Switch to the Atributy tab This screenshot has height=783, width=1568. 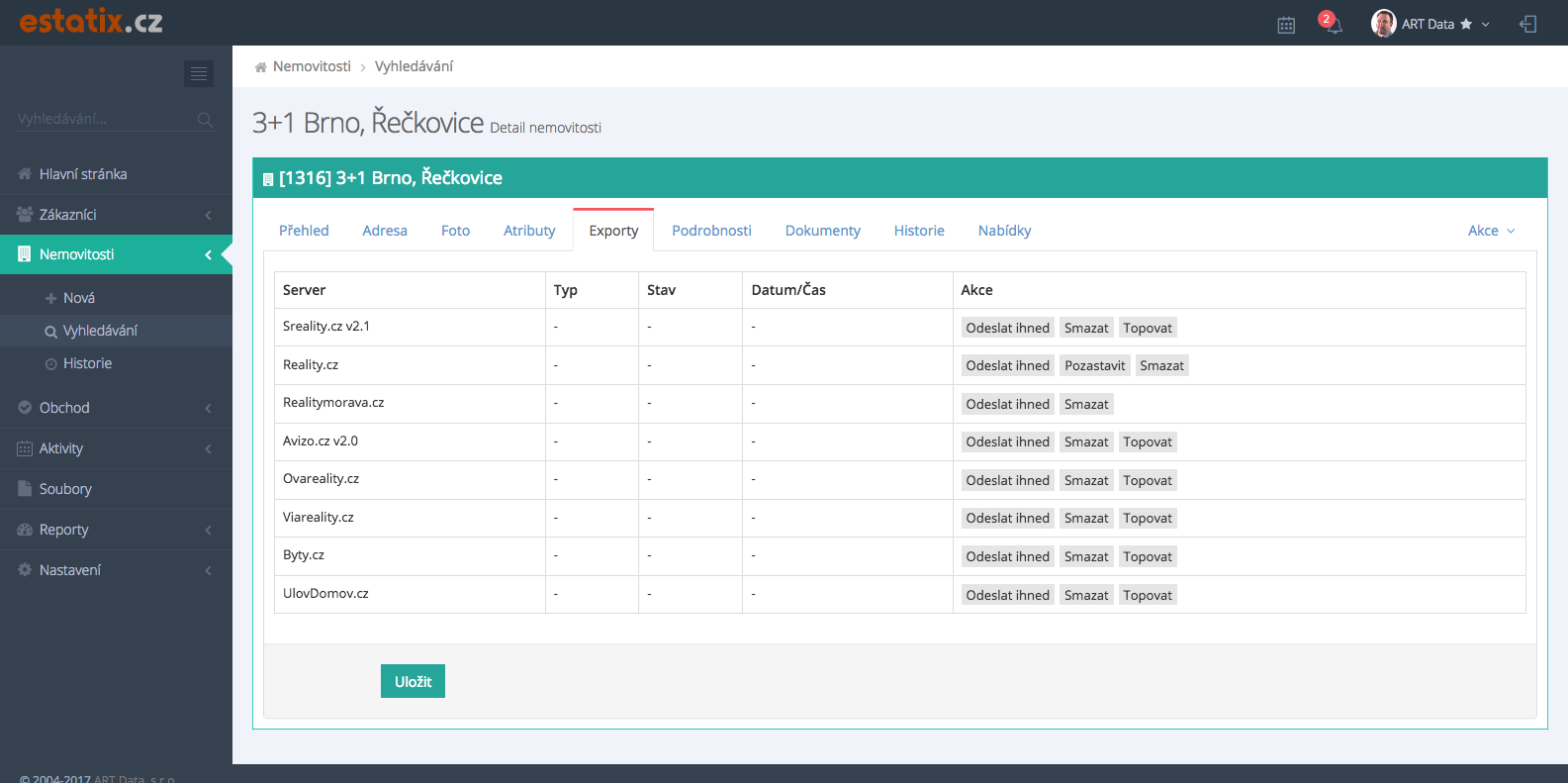(x=529, y=231)
